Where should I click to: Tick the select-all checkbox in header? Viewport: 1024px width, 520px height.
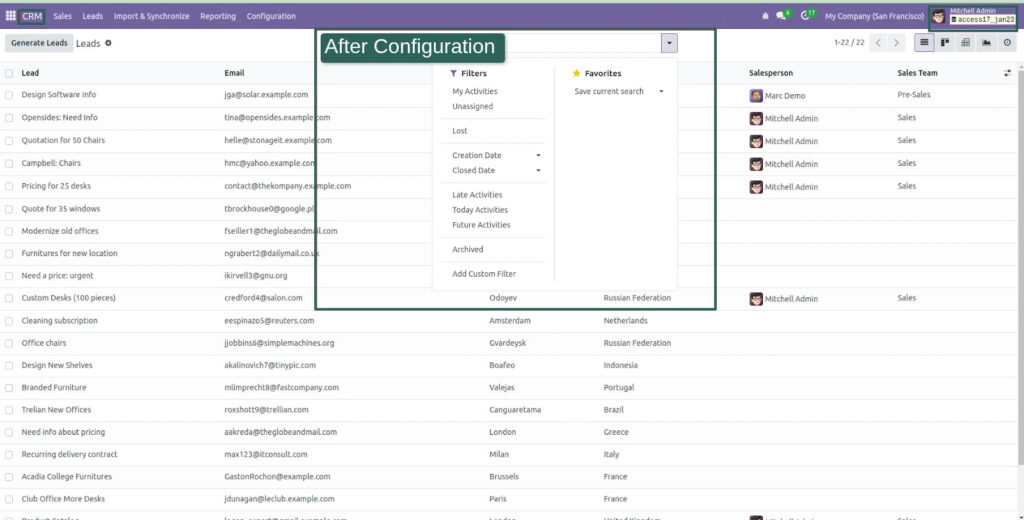(x=9, y=73)
